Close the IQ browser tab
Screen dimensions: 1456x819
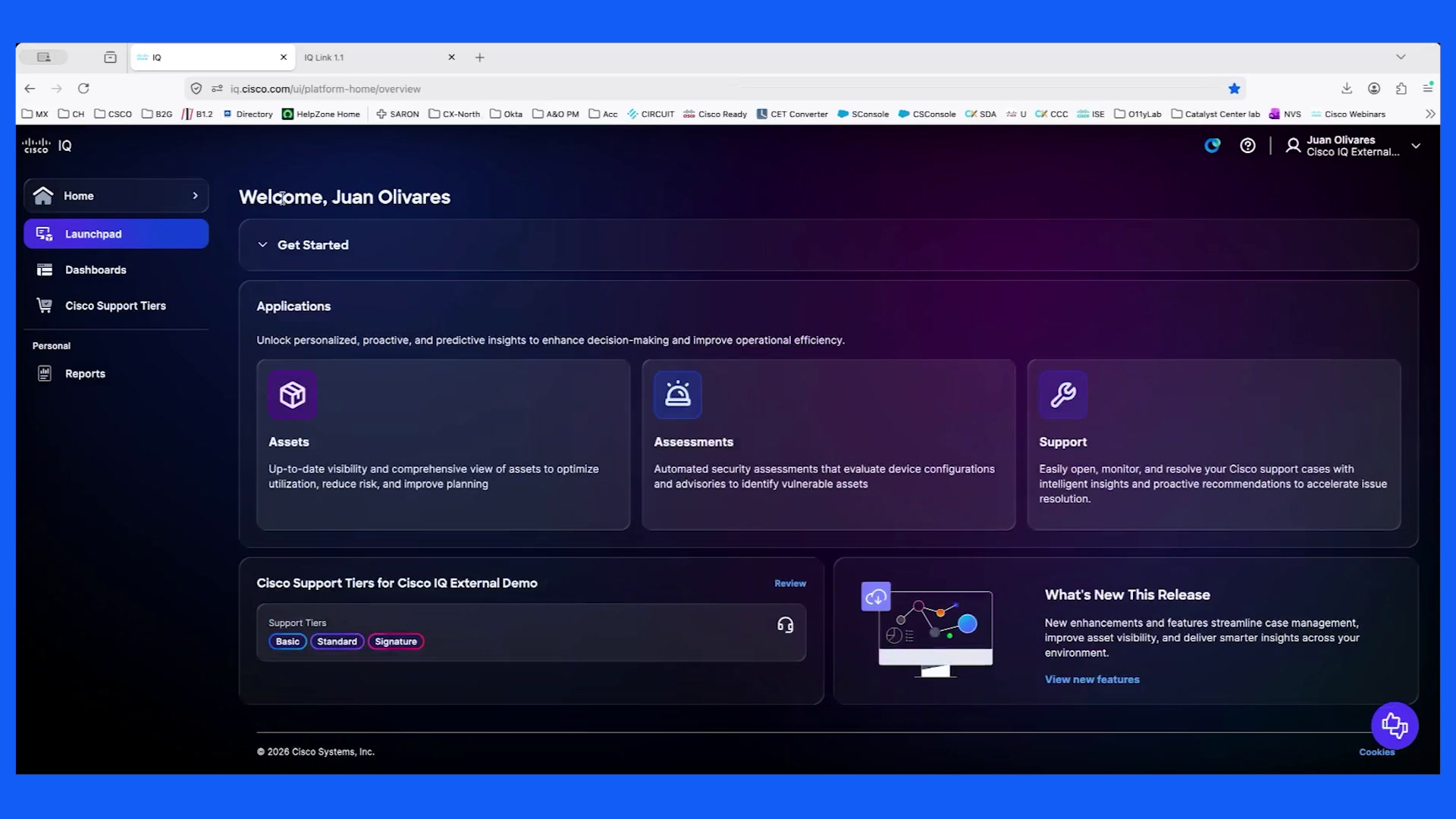(284, 58)
